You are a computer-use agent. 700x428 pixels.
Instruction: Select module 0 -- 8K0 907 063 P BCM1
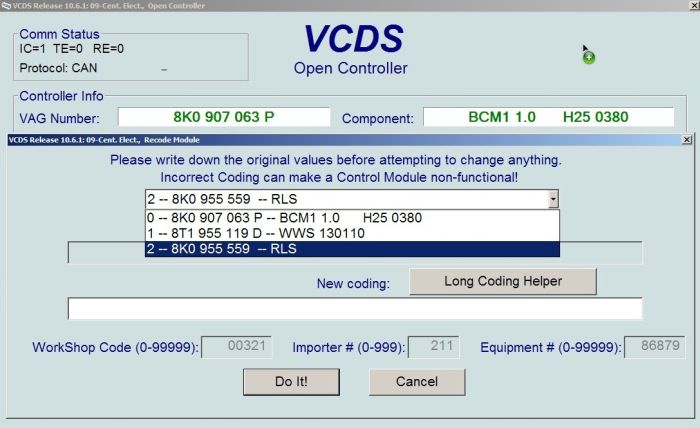(x=352, y=218)
